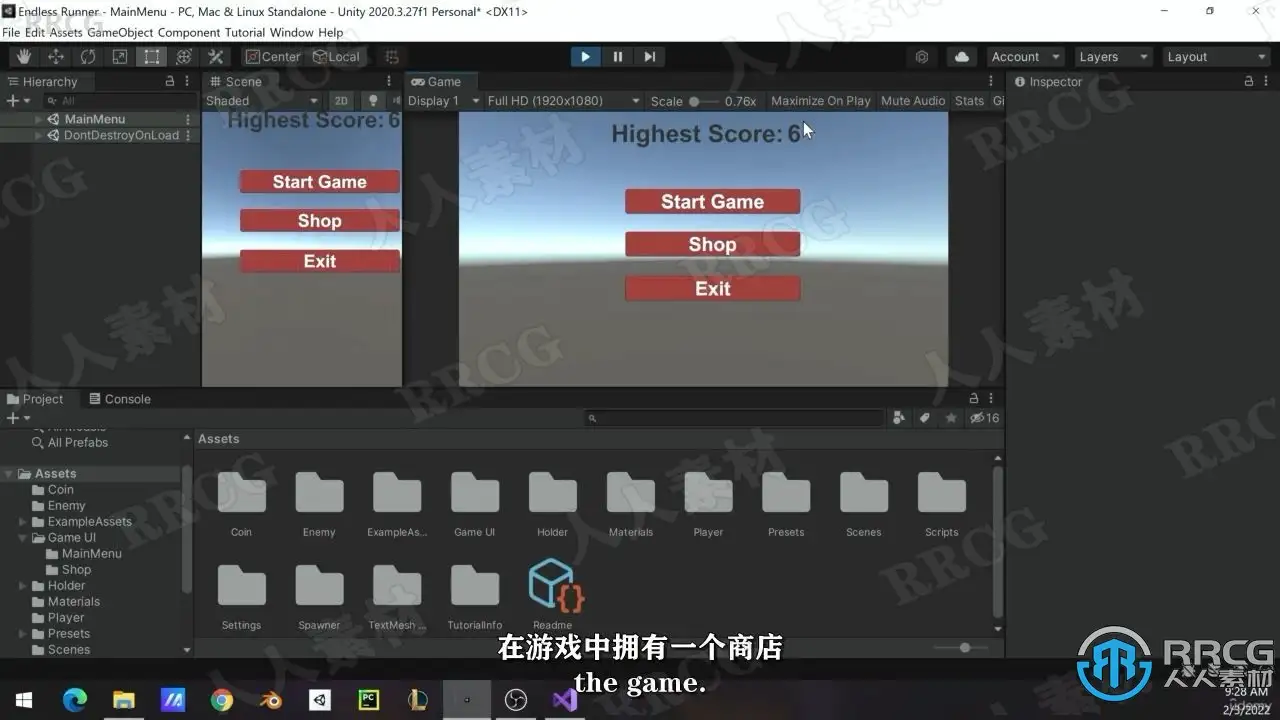Open the Layers dropdown
Image resolution: width=1280 pixels, height=720 pixels.
click(1114, 57)
